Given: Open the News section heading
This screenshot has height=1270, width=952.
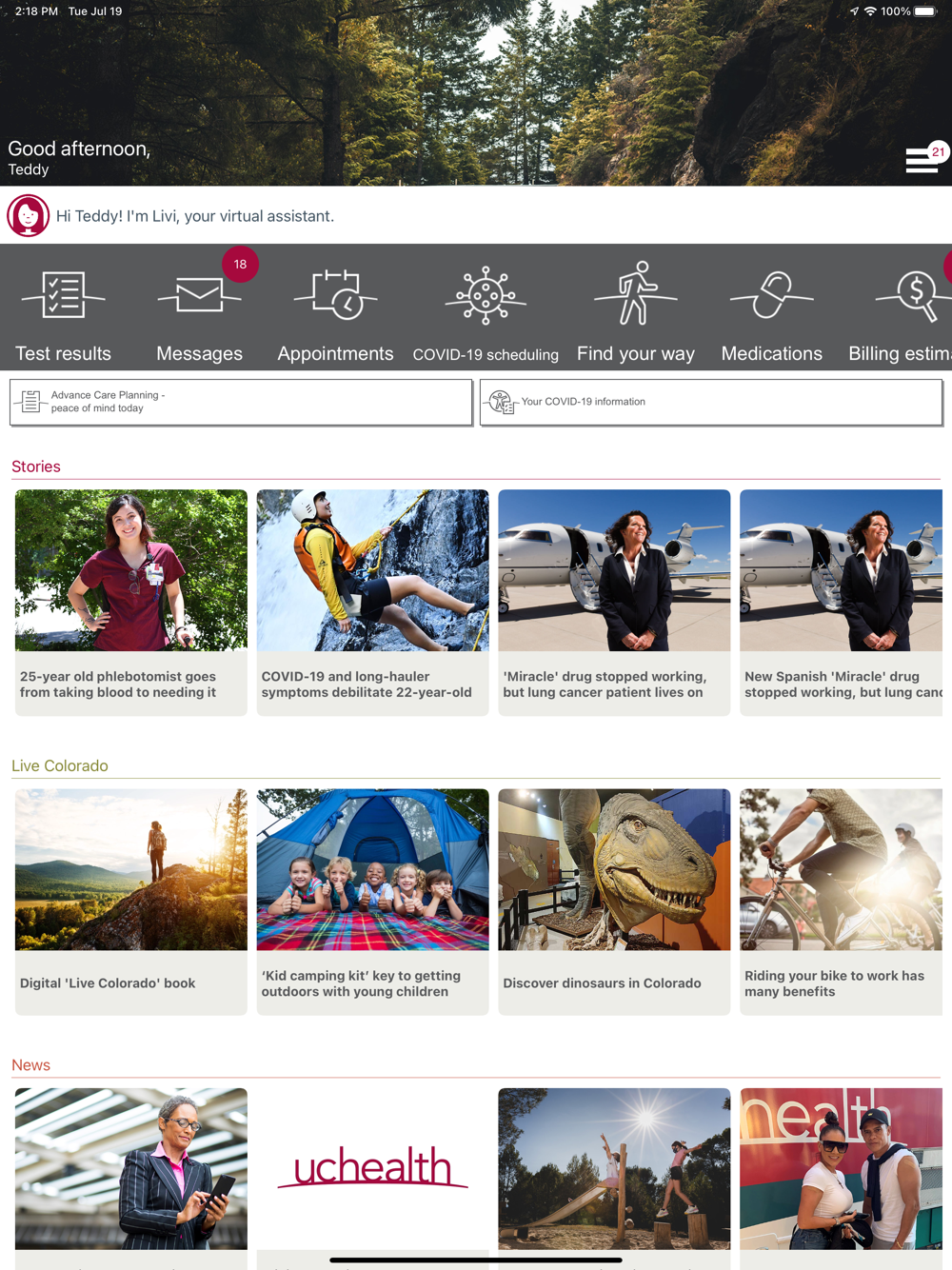Looking at the screenshot, I should click(x=30, y=1064).
